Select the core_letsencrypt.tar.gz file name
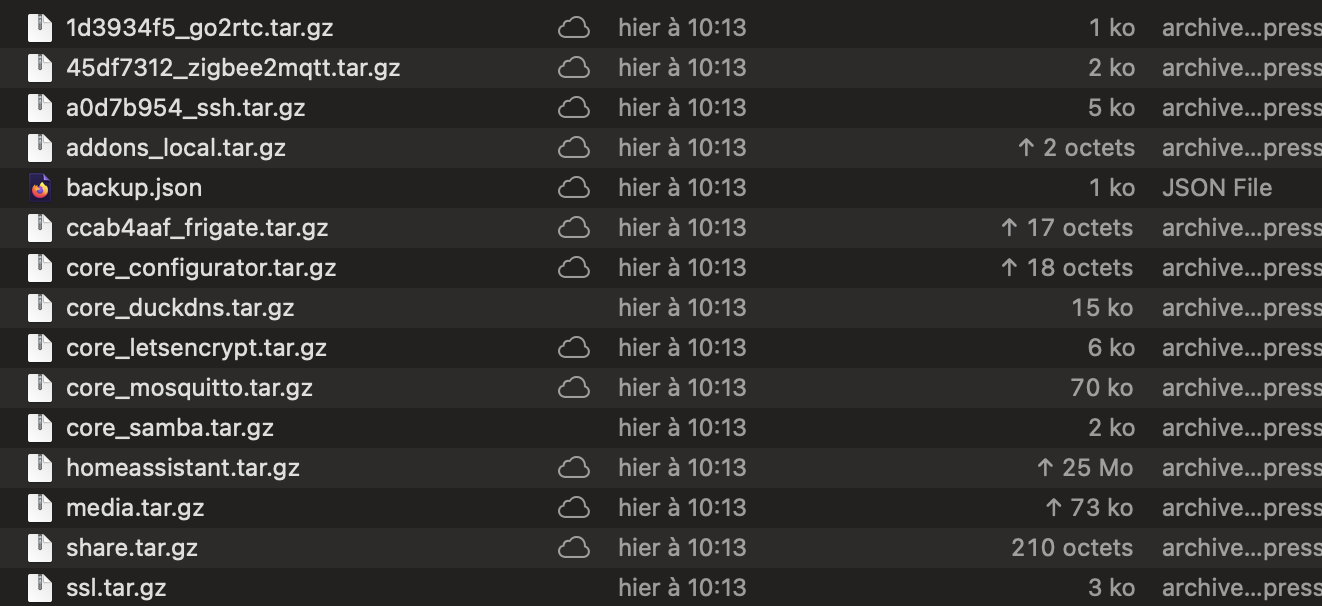 pyautogui.click(x=196, y=348)
